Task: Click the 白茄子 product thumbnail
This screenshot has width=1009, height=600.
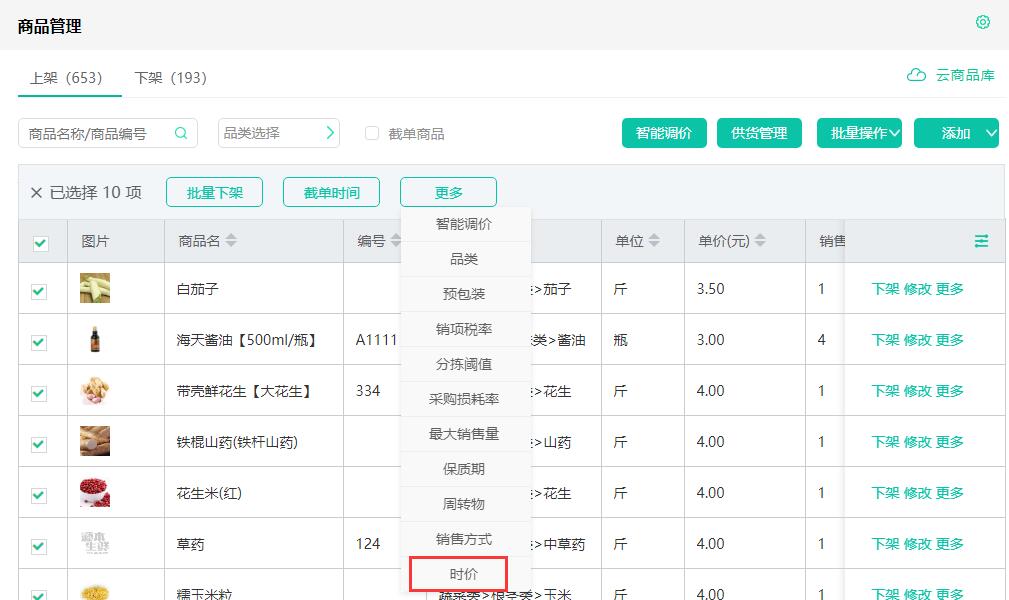Action: click(94, 289)
